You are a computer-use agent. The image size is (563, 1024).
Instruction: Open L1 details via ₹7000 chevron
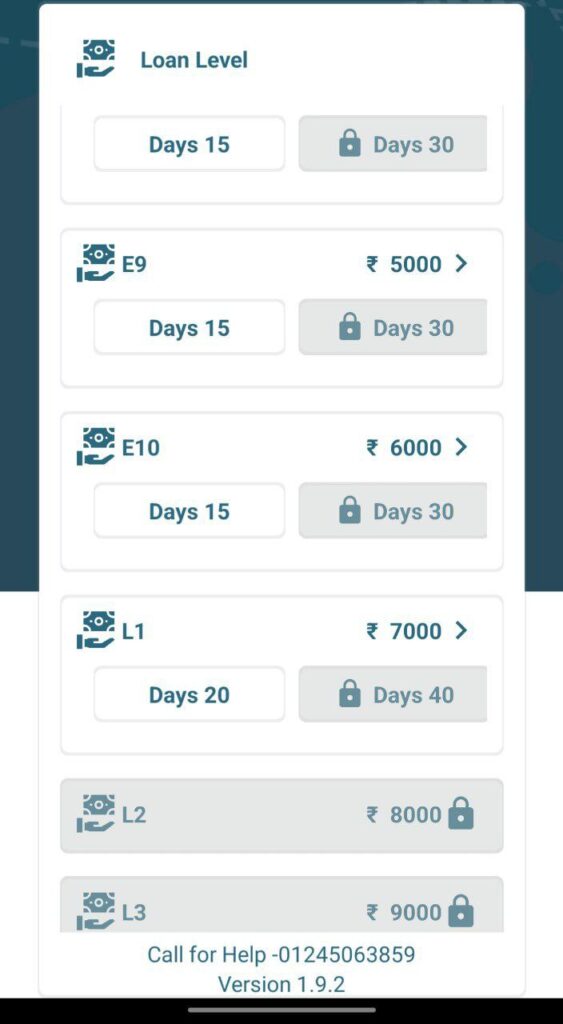coord(462,630)
